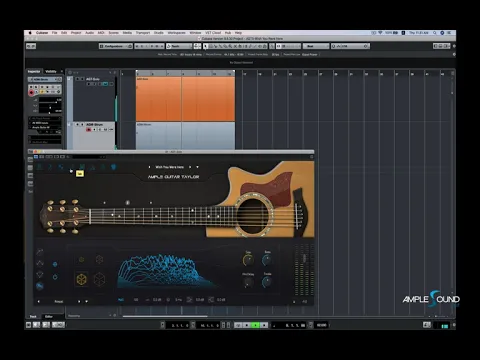Select the grey ADM-Drum clip

pyautogui.click(x=185, y=136)
